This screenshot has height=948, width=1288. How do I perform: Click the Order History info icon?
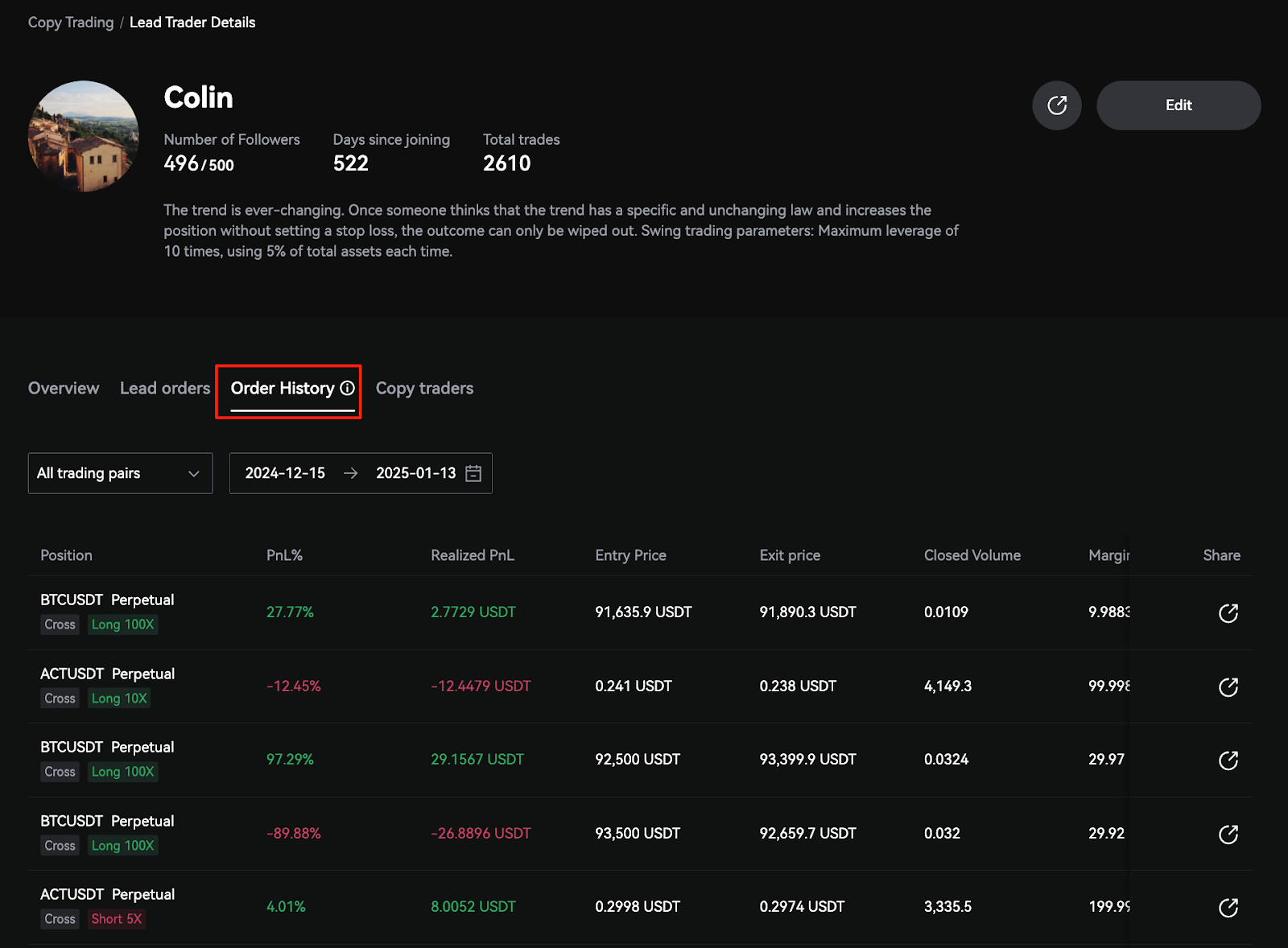347,388
